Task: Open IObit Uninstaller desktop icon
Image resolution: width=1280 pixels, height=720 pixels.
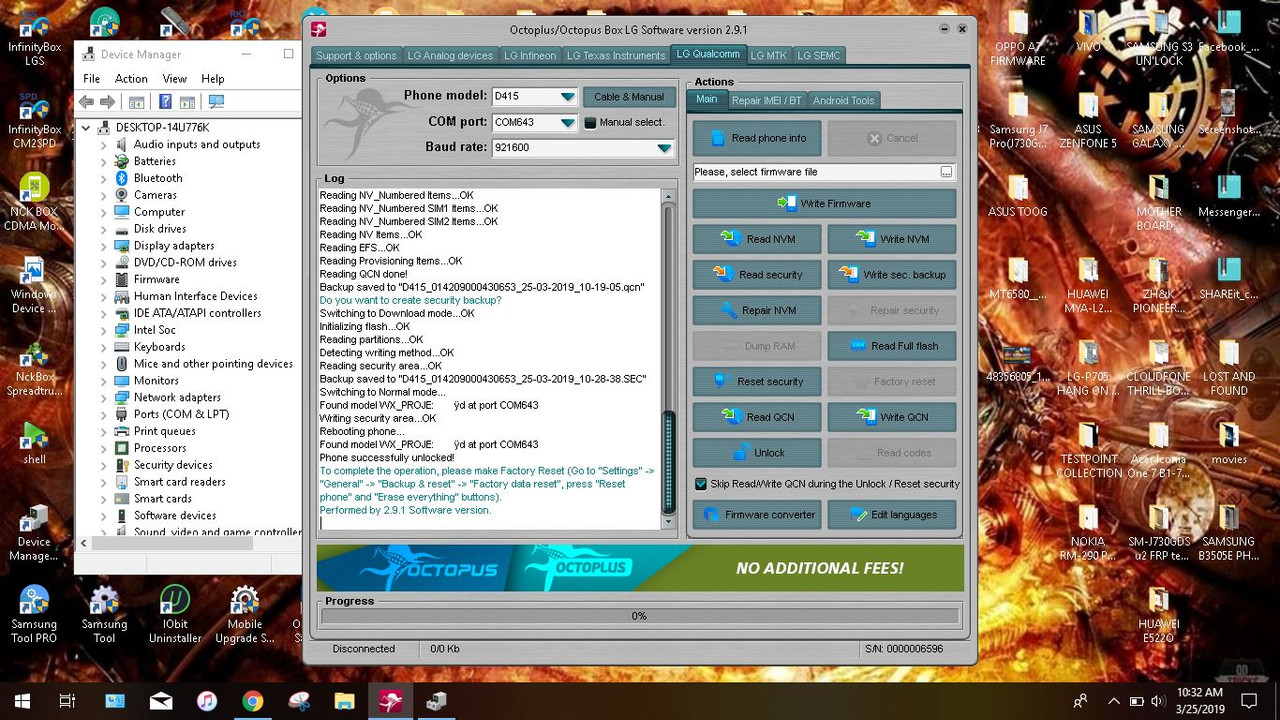Action: point(175,614)
